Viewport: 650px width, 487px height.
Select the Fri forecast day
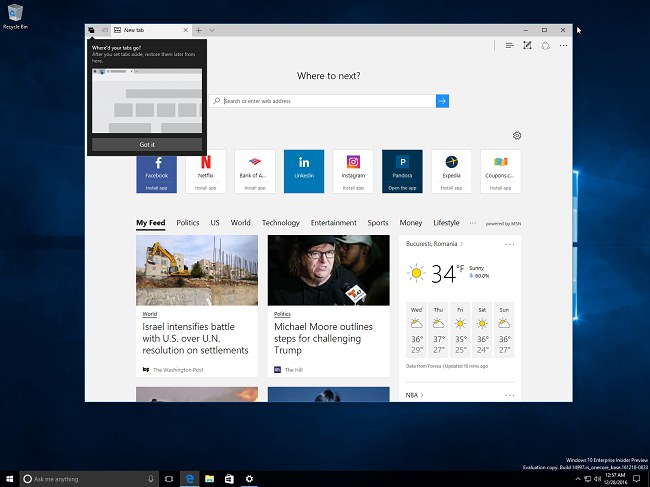pyautogui.click(x=460, y=330)
